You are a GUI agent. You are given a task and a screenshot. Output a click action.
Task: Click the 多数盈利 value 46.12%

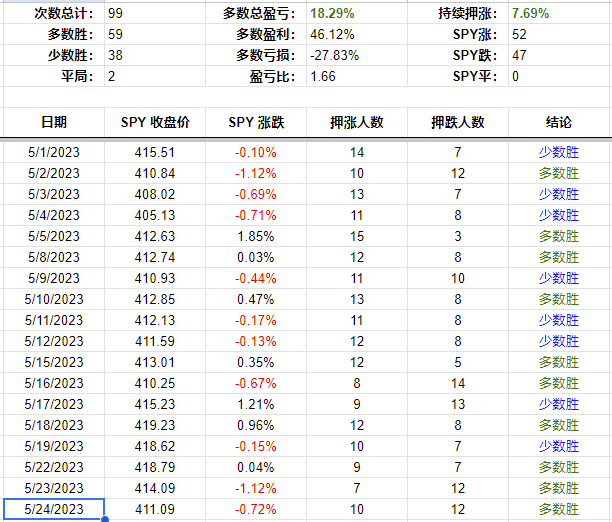click(357, 34)
